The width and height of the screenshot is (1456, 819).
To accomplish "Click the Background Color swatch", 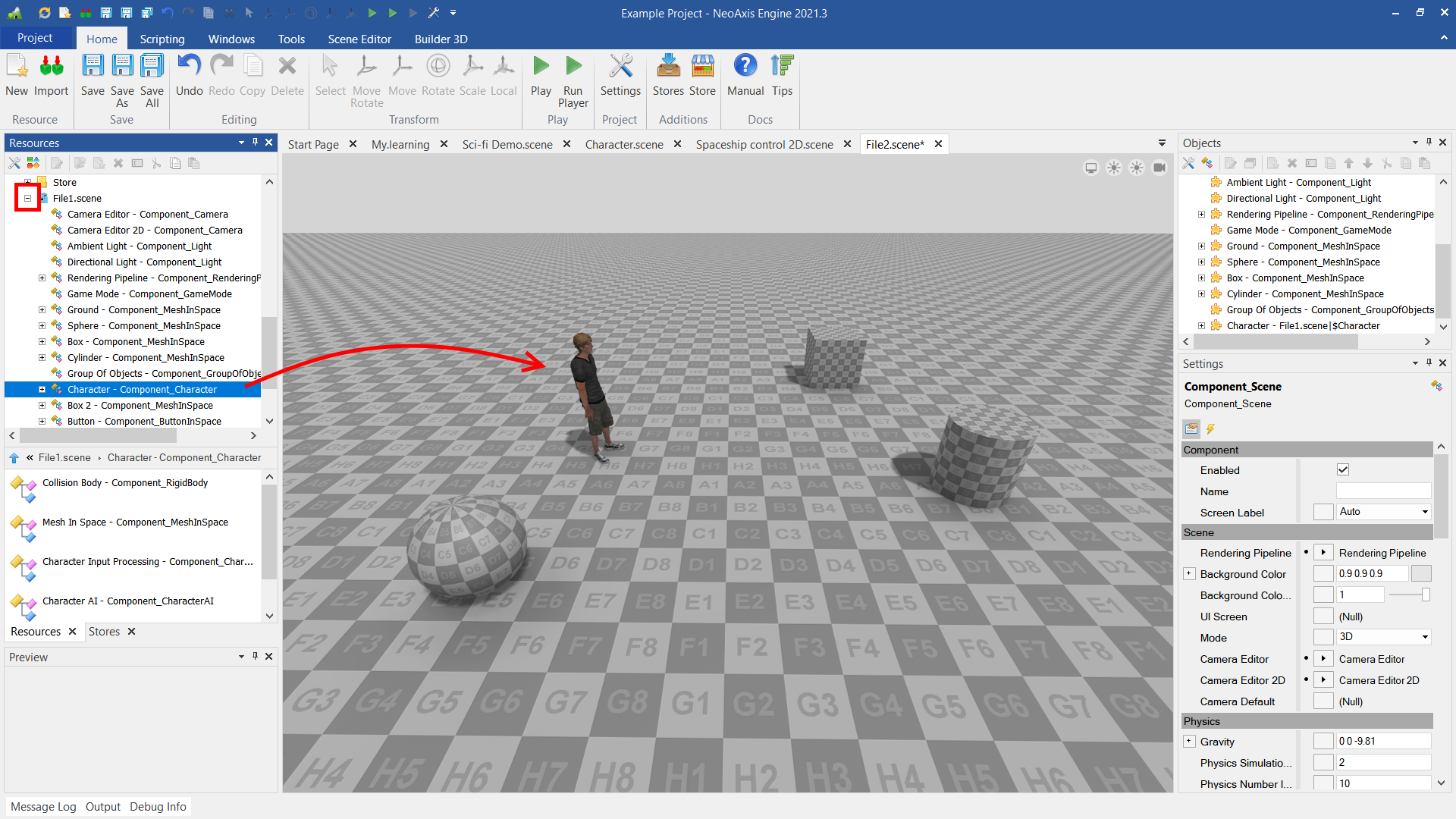I will pos(1421,574).
